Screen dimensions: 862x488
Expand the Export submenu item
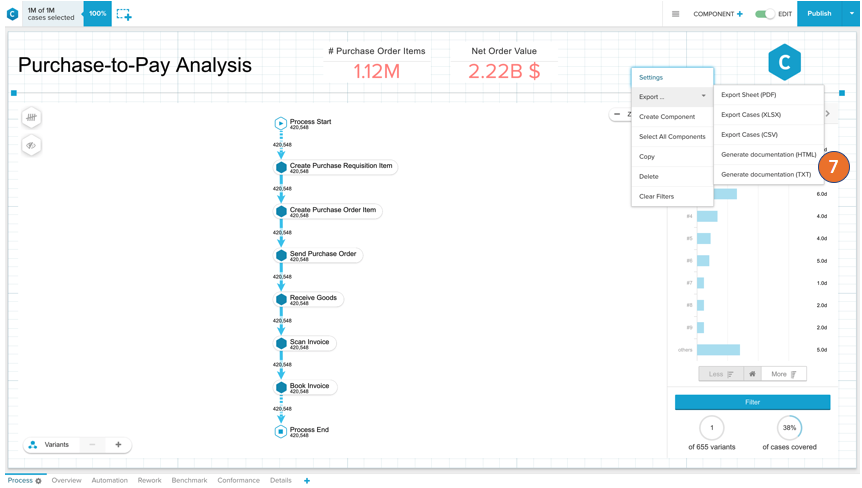[672, 97]
